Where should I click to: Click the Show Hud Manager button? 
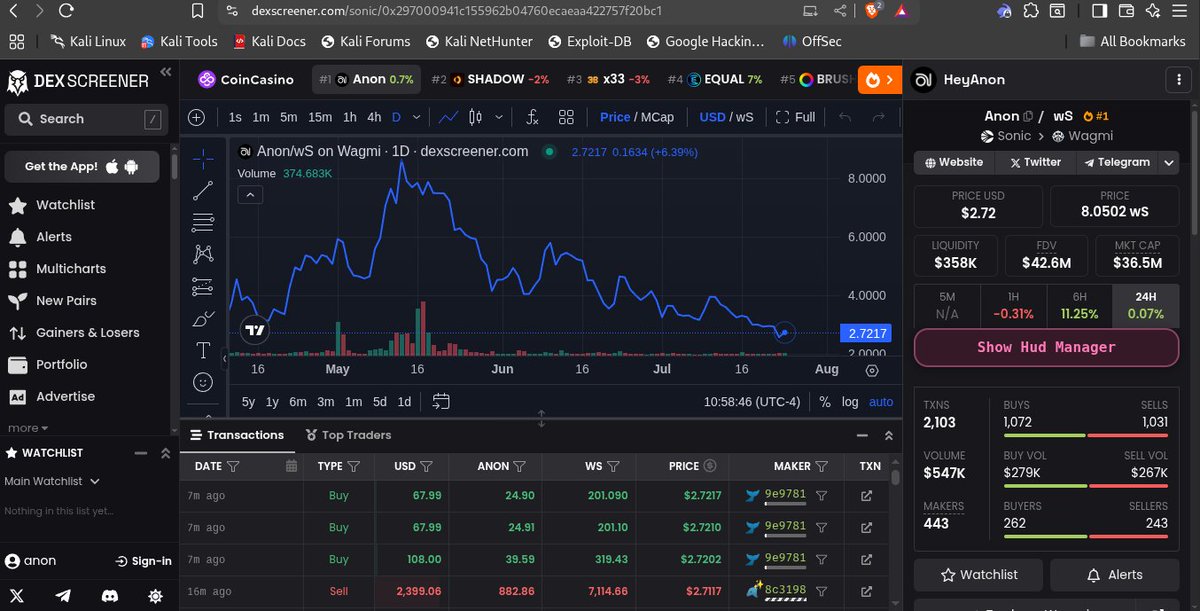tap(1046, 347)
